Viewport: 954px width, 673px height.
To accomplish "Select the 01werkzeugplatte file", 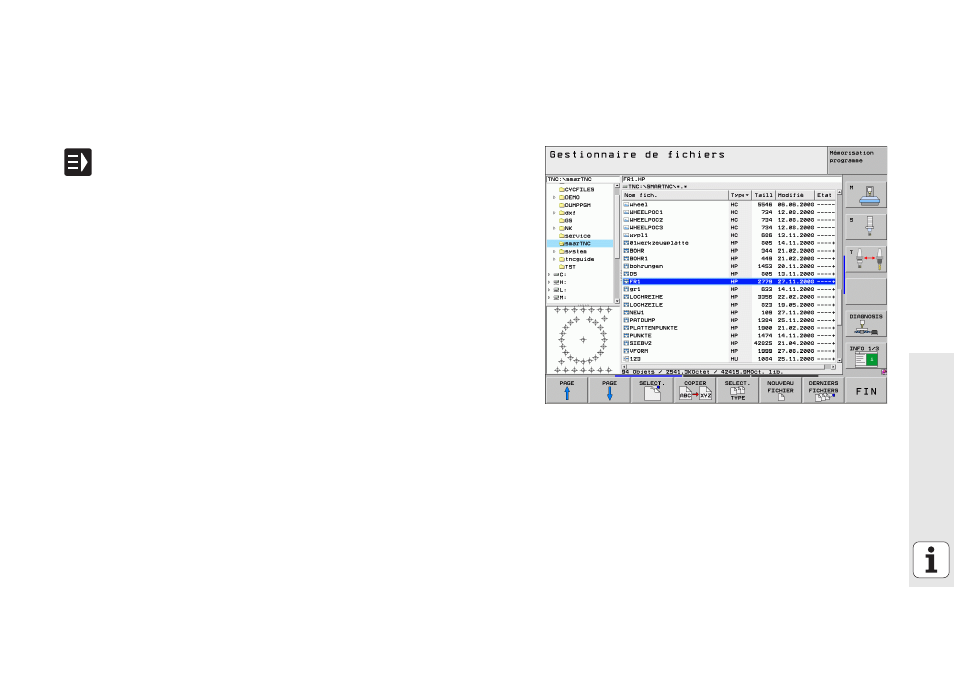I will click(x=729, y=243).
